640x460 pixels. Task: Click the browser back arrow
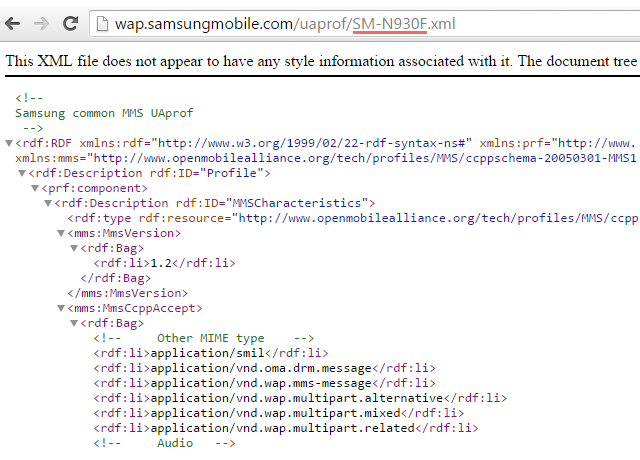pos(15,23)
